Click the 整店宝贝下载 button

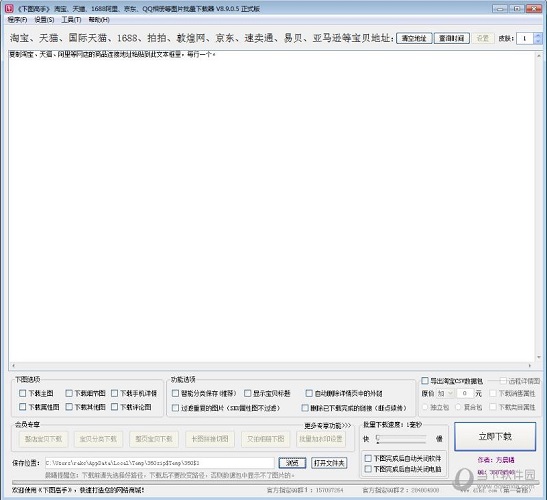pyautogui.click(x=43, y=439)
